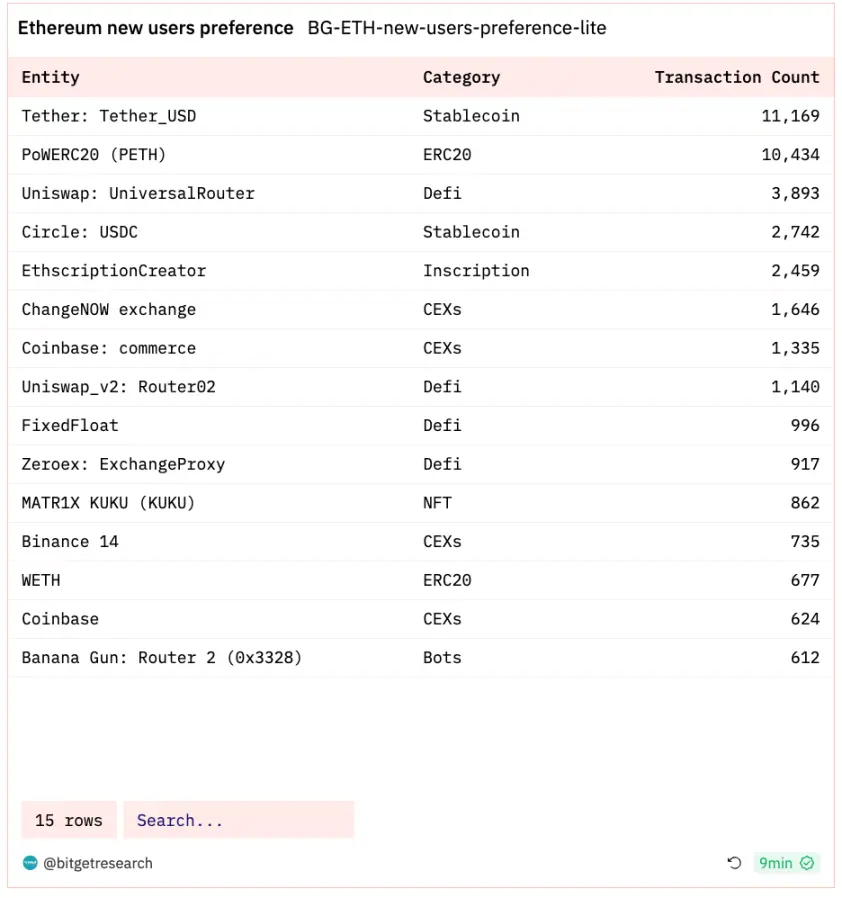
Task: Open the BG-ETH-new-users-preference-lite query link
Action: (457, 28)
